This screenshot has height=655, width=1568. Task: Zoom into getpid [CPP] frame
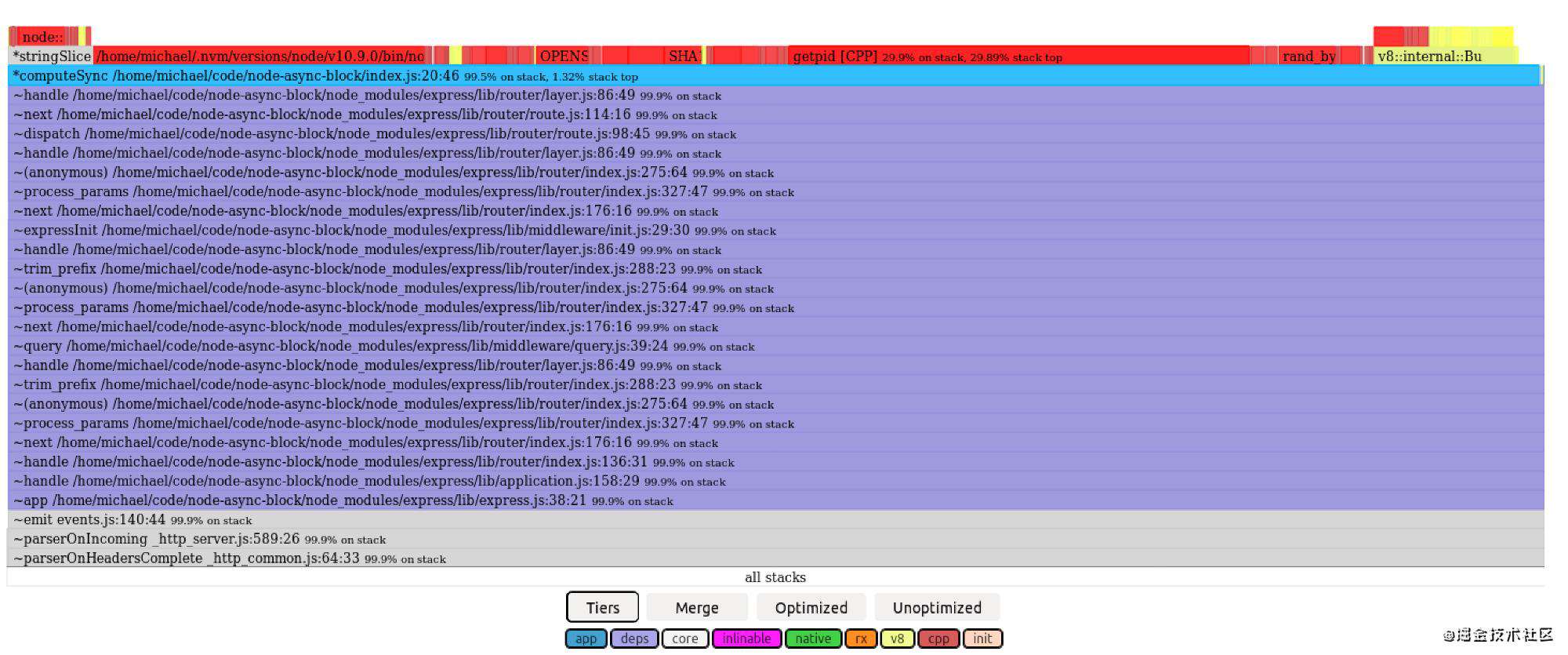(1018, 56)
